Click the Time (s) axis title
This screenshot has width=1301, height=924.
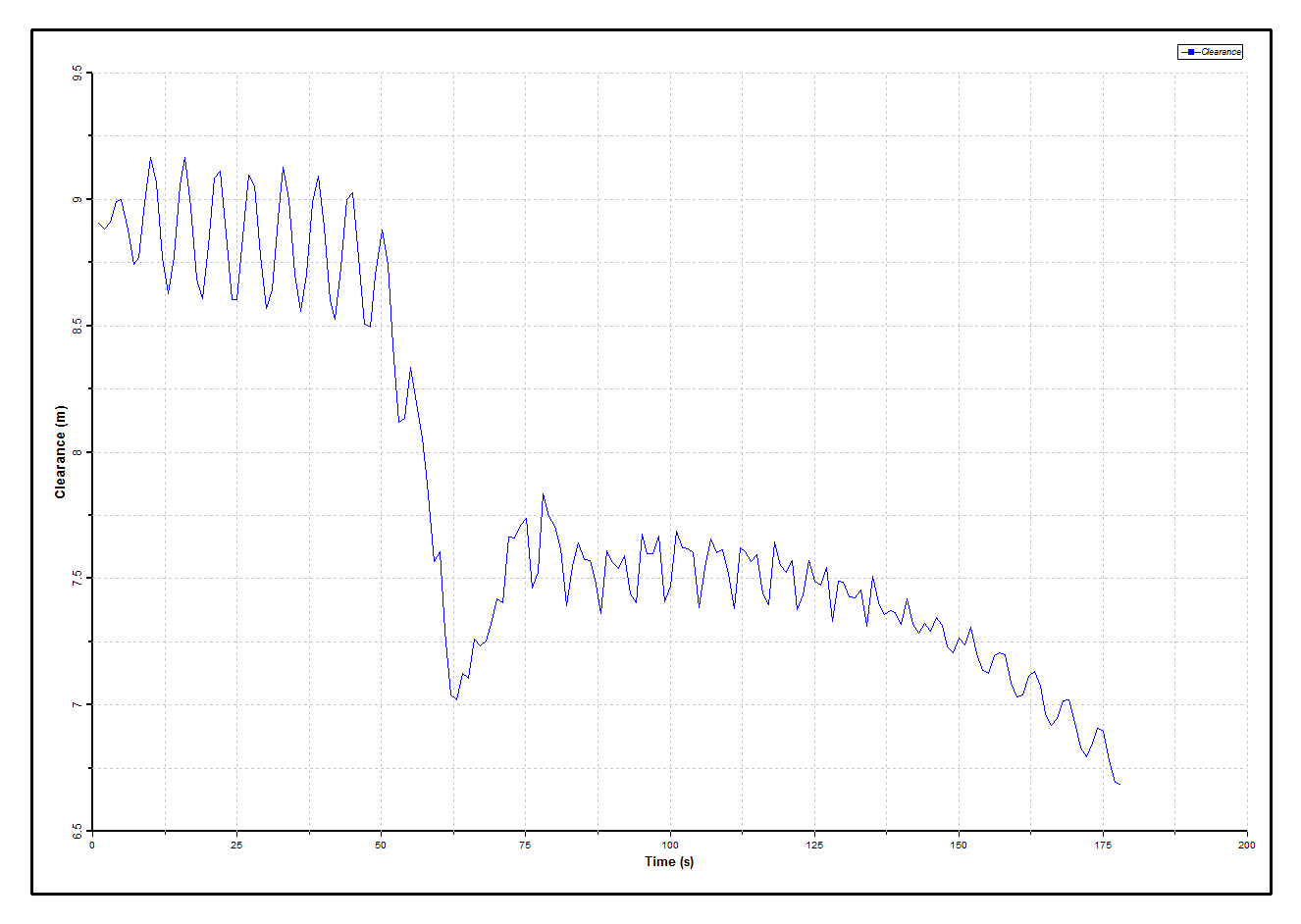(x=669, y=861)
